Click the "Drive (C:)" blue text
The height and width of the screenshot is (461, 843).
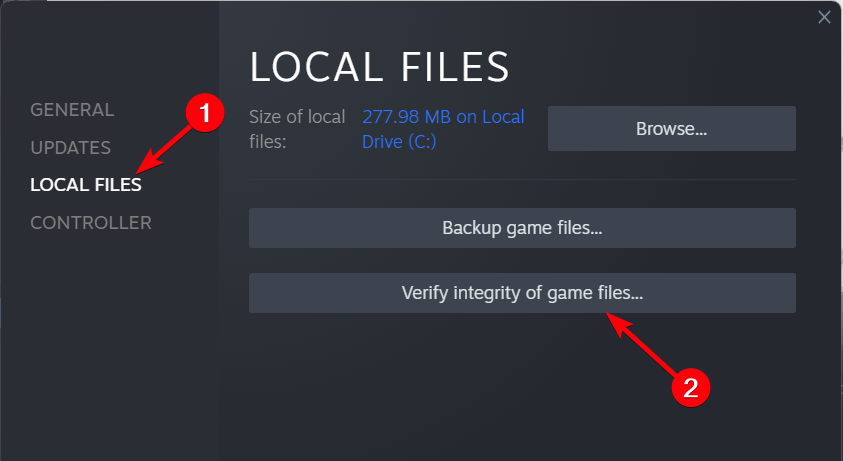(x=399, y=142)
